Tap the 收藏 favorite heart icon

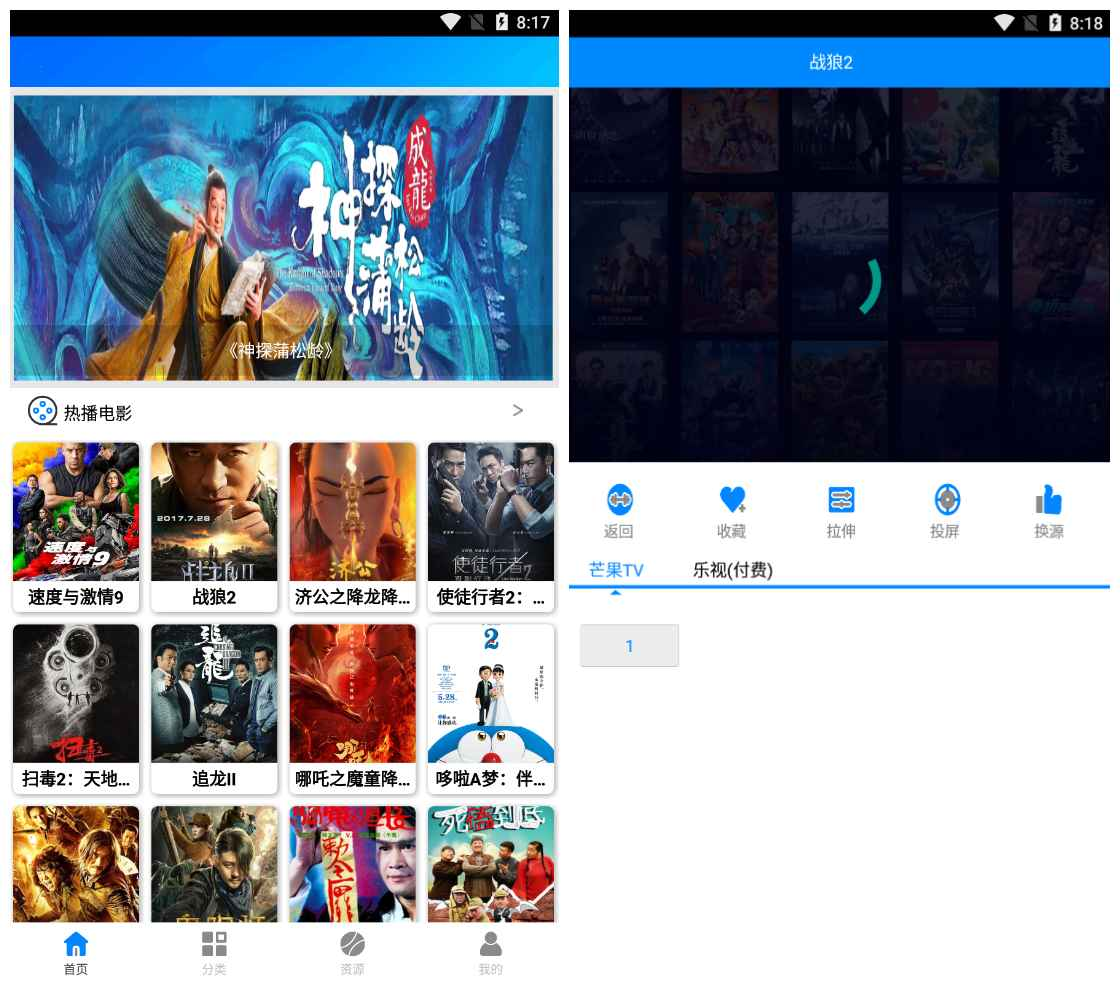click(731, 499)
